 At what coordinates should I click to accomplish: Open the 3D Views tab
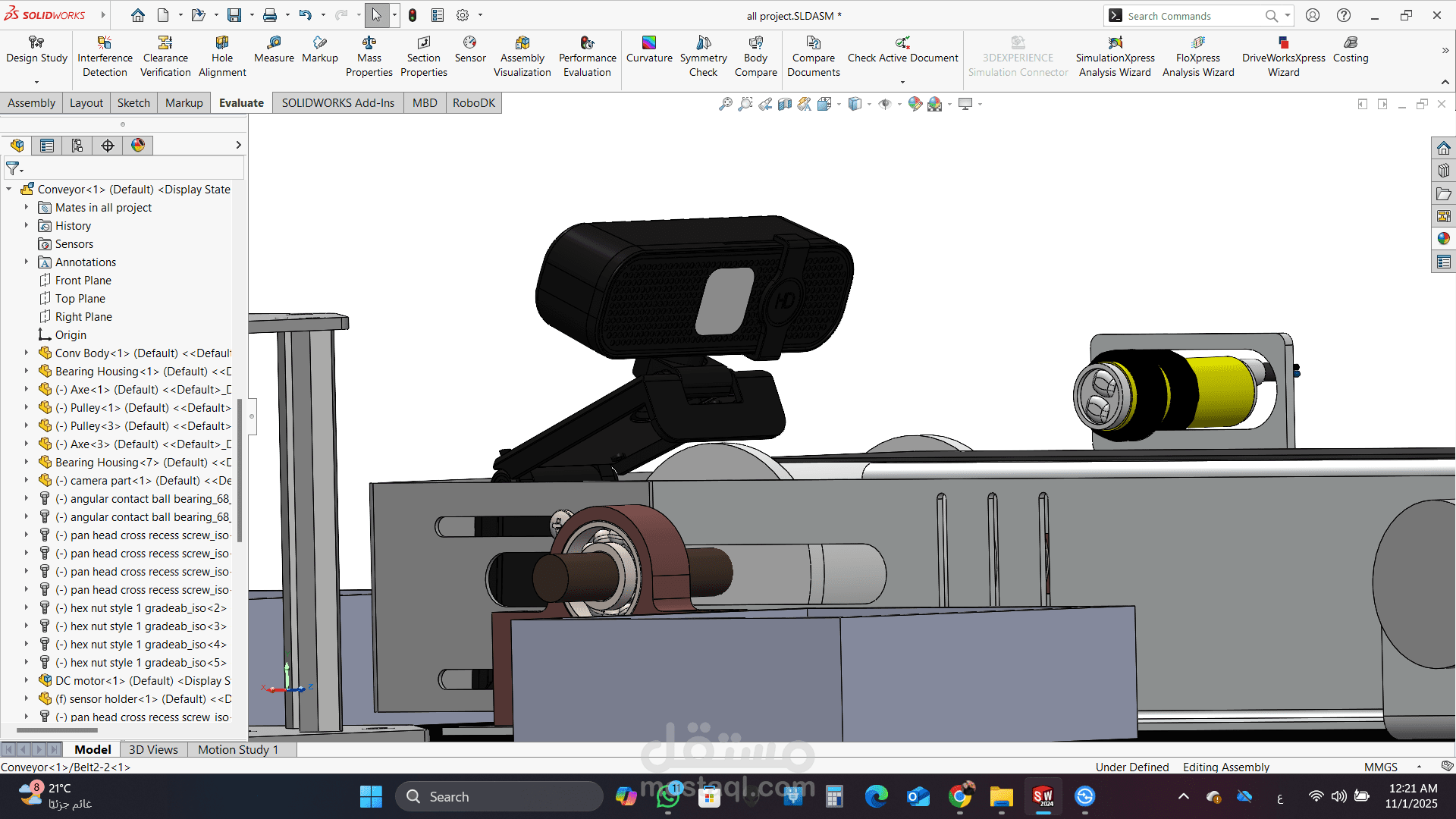coord(153,749)
